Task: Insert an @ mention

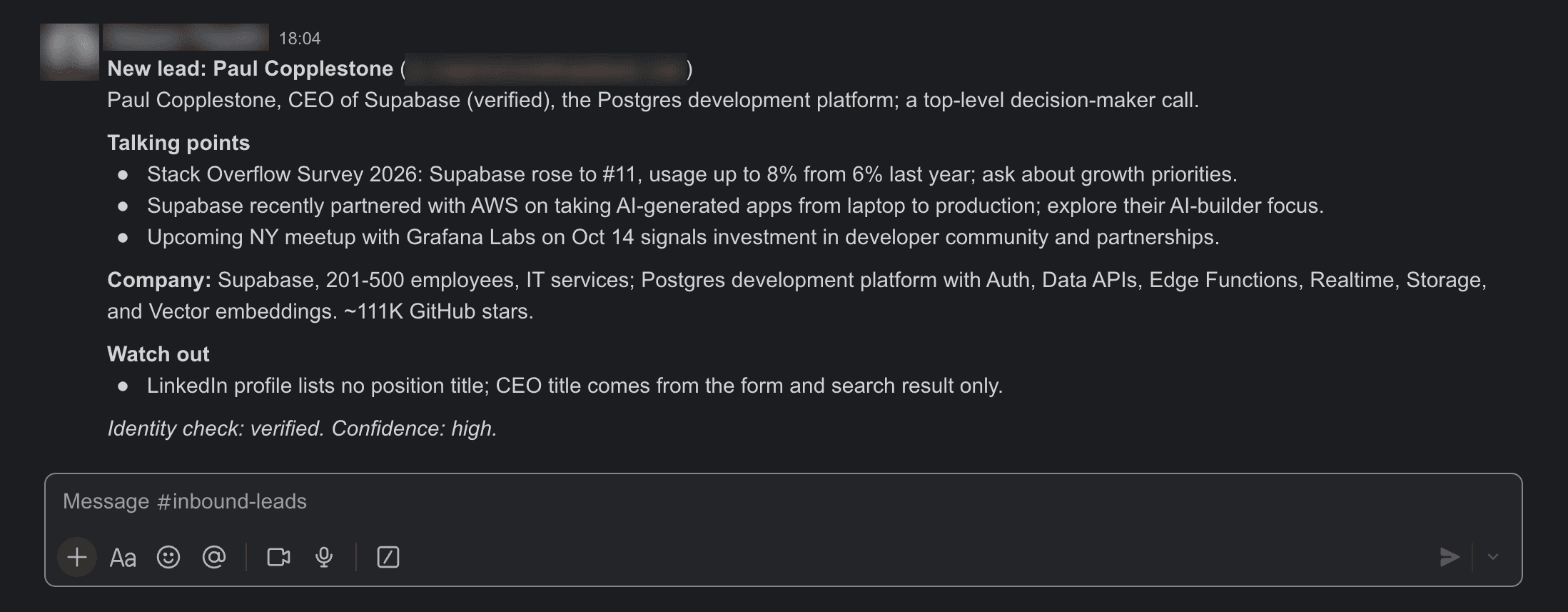Action: [214, 557]
